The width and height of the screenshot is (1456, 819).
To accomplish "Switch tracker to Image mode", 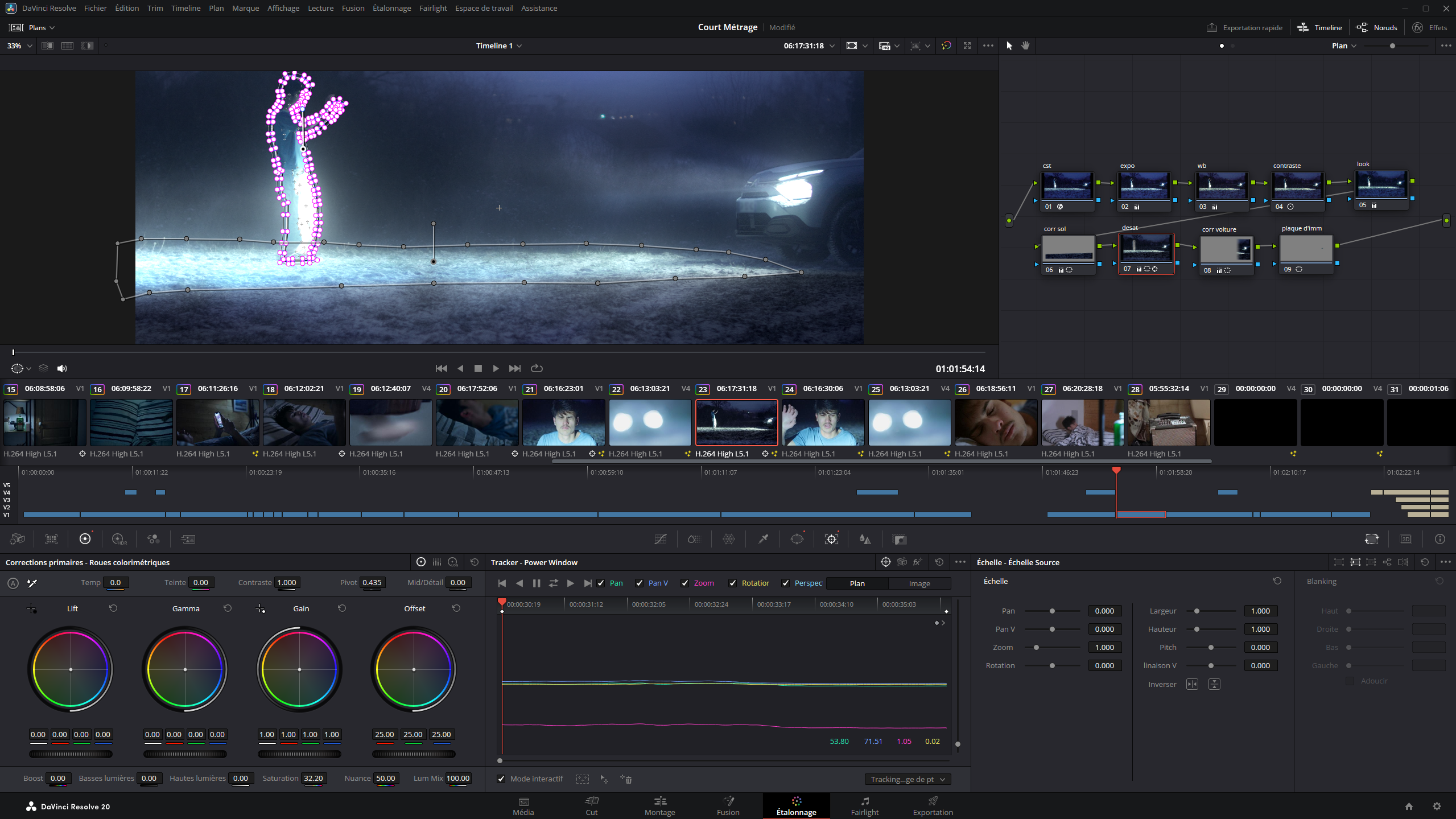I will pos(919,583).
